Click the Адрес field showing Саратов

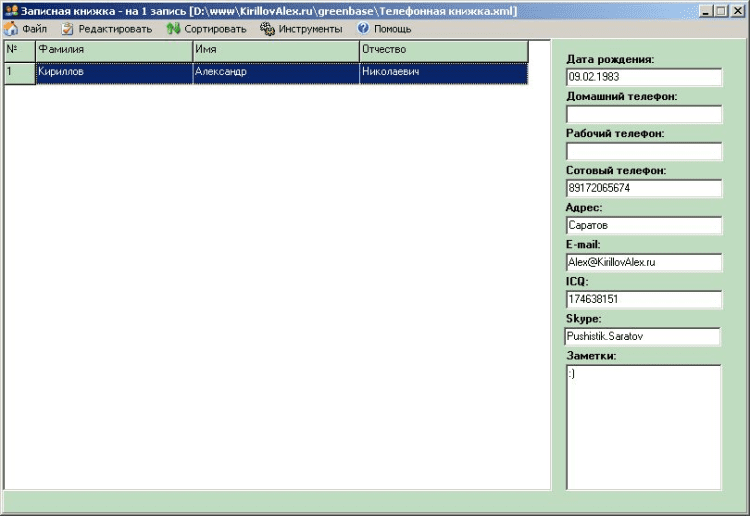[644, 225]
